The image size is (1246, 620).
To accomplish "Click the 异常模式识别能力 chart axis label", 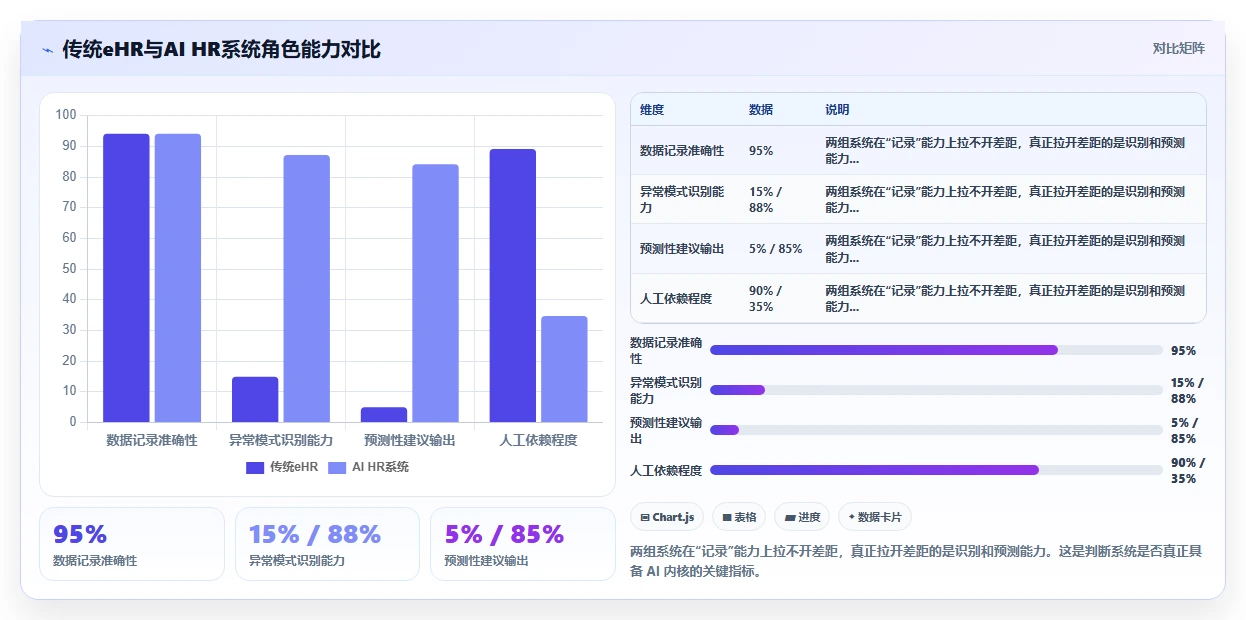I will coord(281,440).
